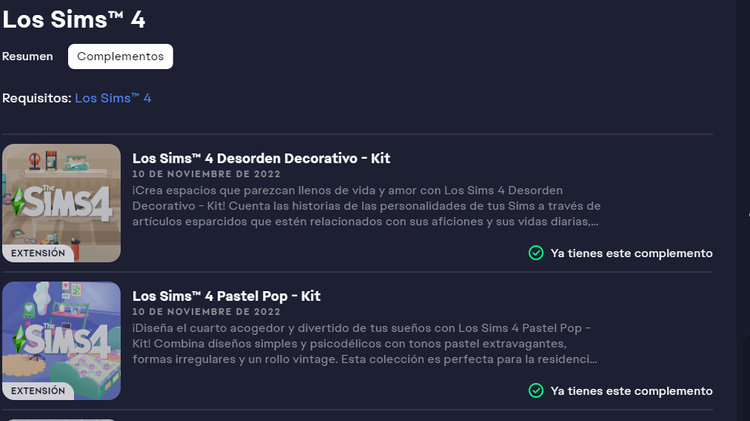
Task: Open the Los Sims™ 4 requisitos link
Action: (113, 98)
